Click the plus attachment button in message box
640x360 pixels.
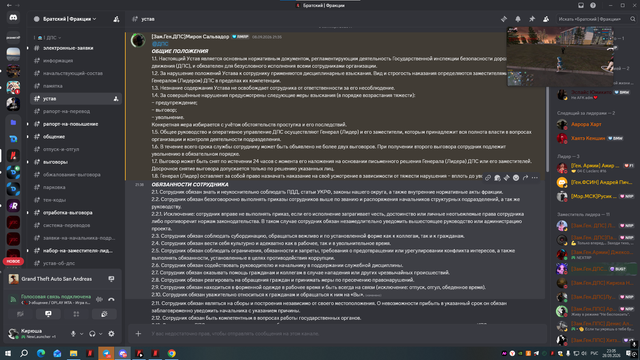click(138, 333)
